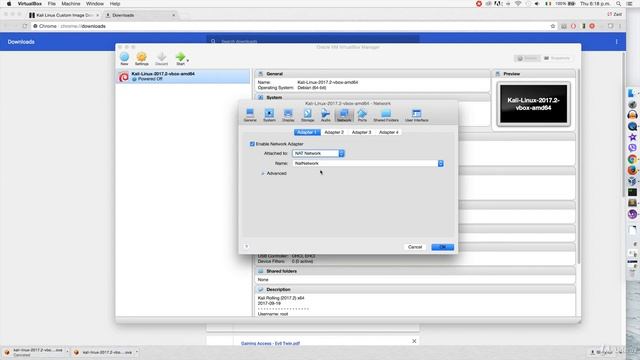Image resolution: width=640 pixels, height=360 pixels.
Task: Select the Network settings page icon
Action: pos(344,115)
